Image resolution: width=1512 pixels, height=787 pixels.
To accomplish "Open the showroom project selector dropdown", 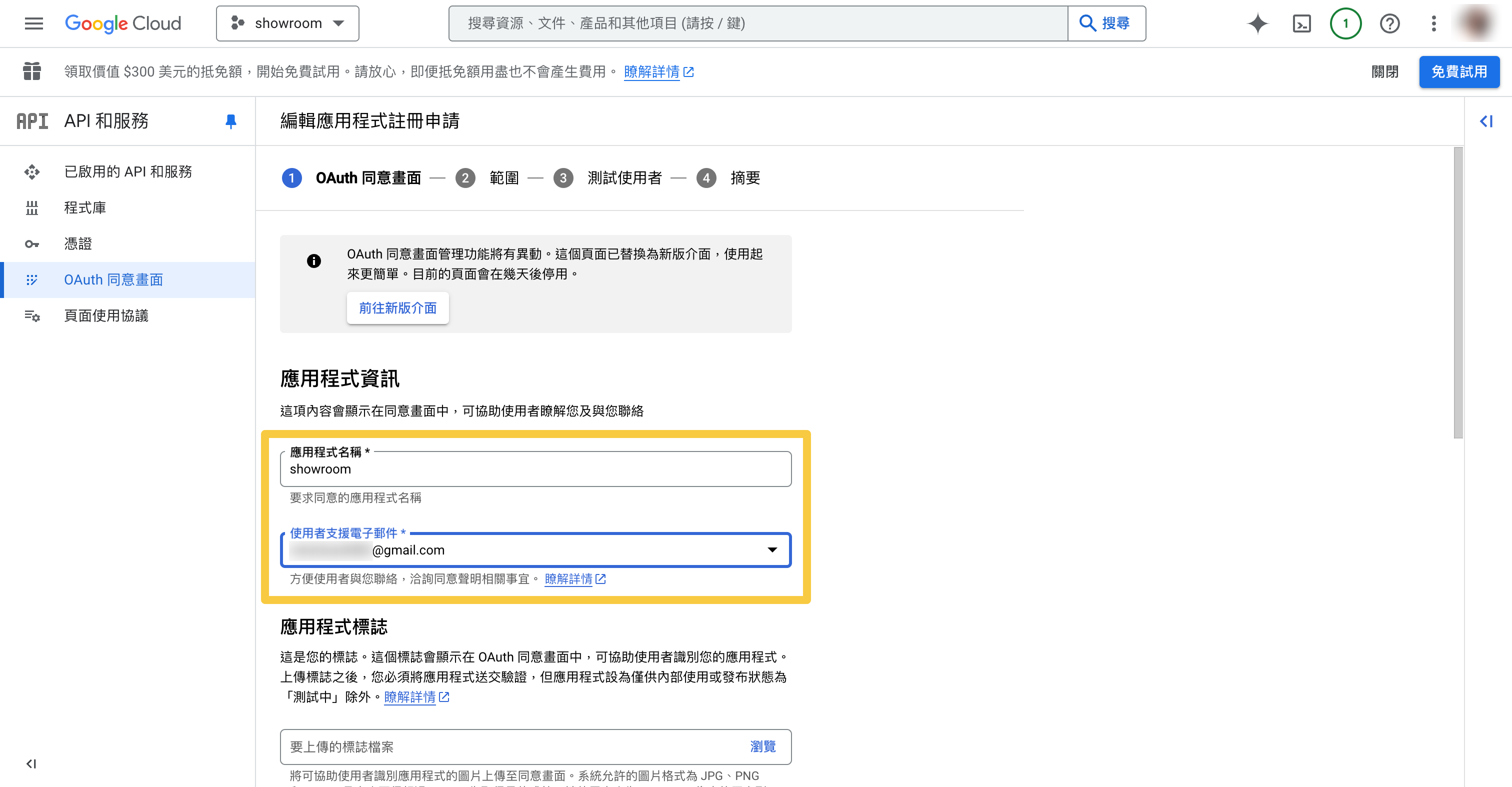I will [287, 23].
